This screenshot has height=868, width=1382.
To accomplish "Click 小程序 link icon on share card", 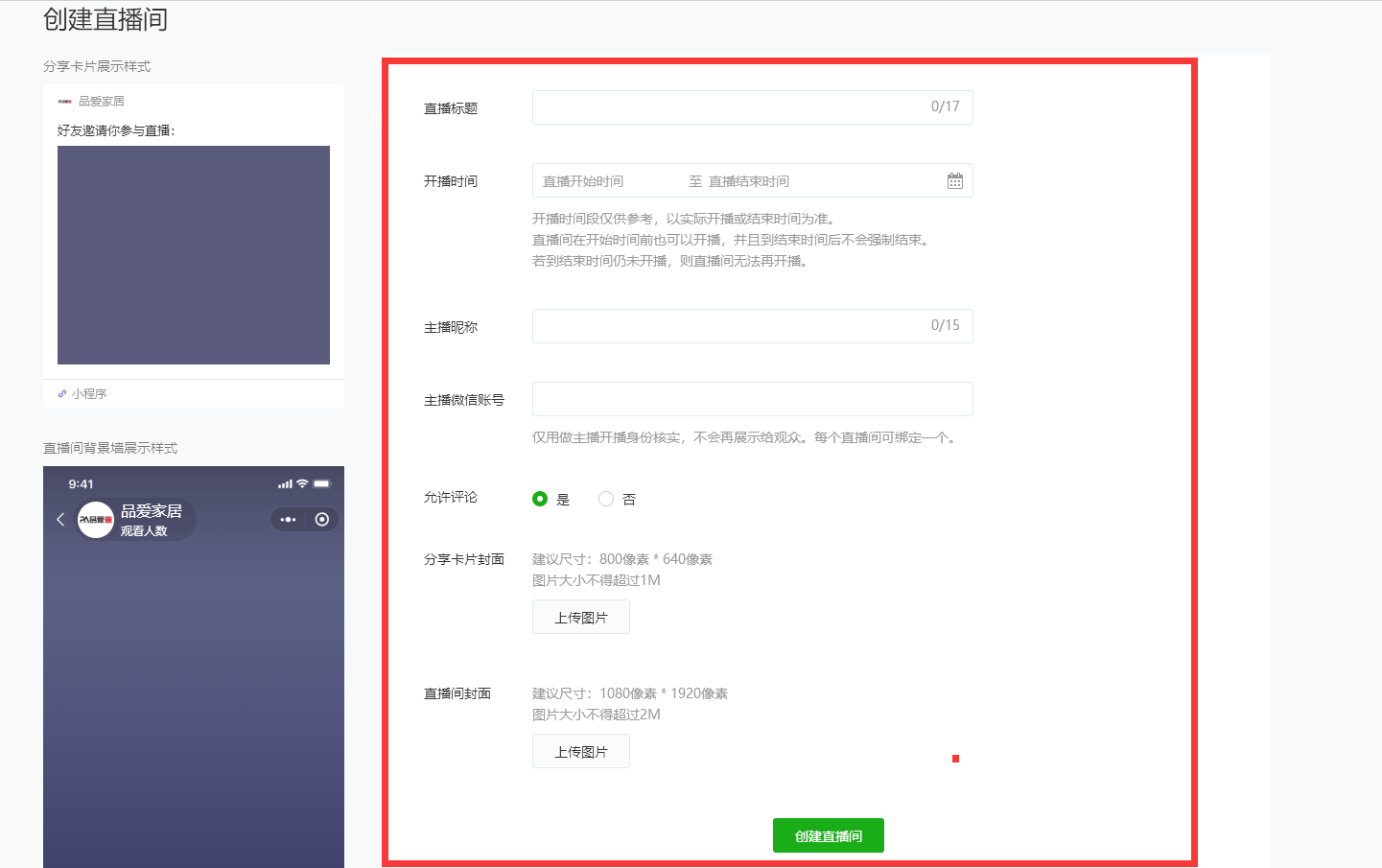I will click(x=62, y=393).
